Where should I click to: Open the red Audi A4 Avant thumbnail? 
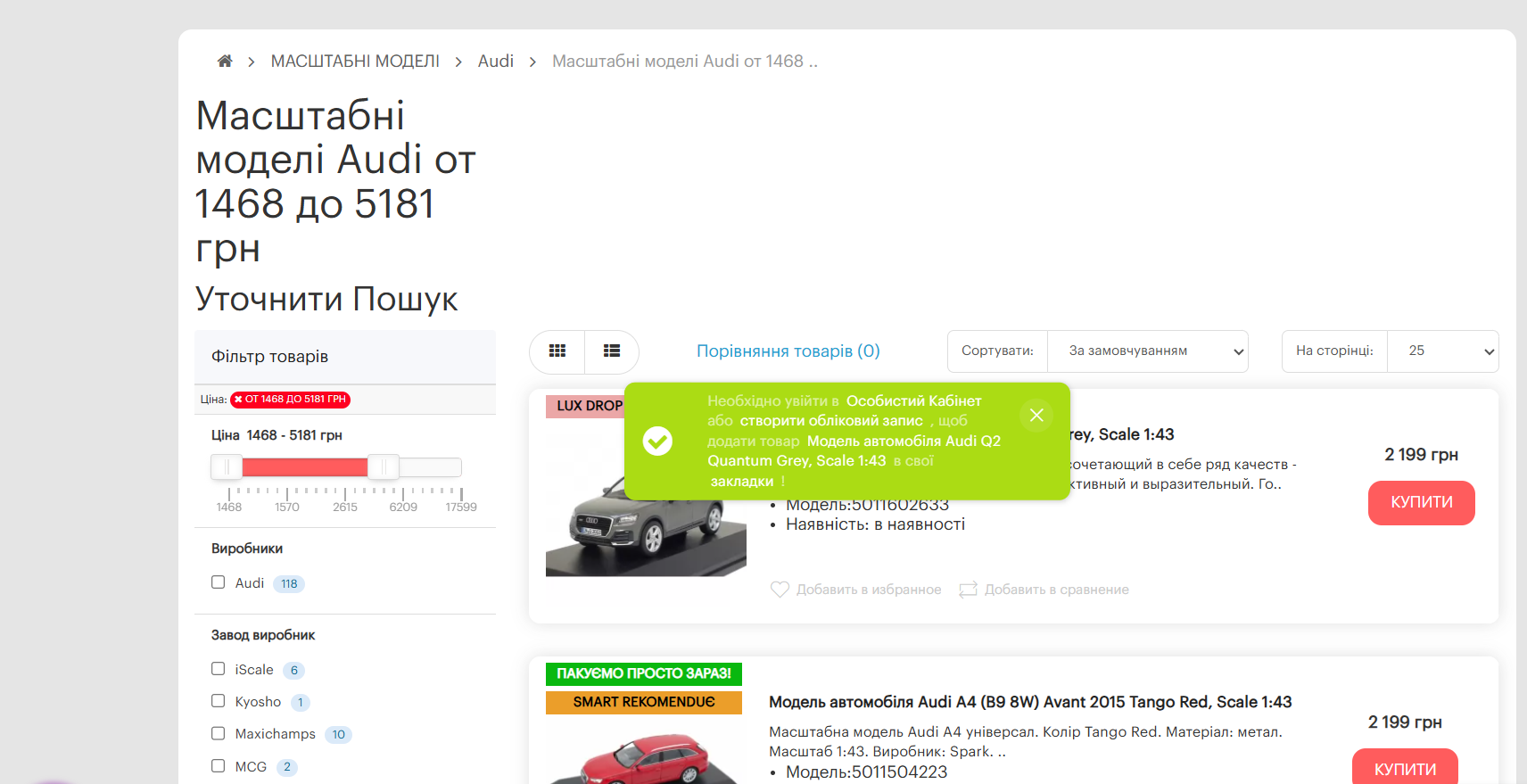pyautogui.click(x=644, y=755)
